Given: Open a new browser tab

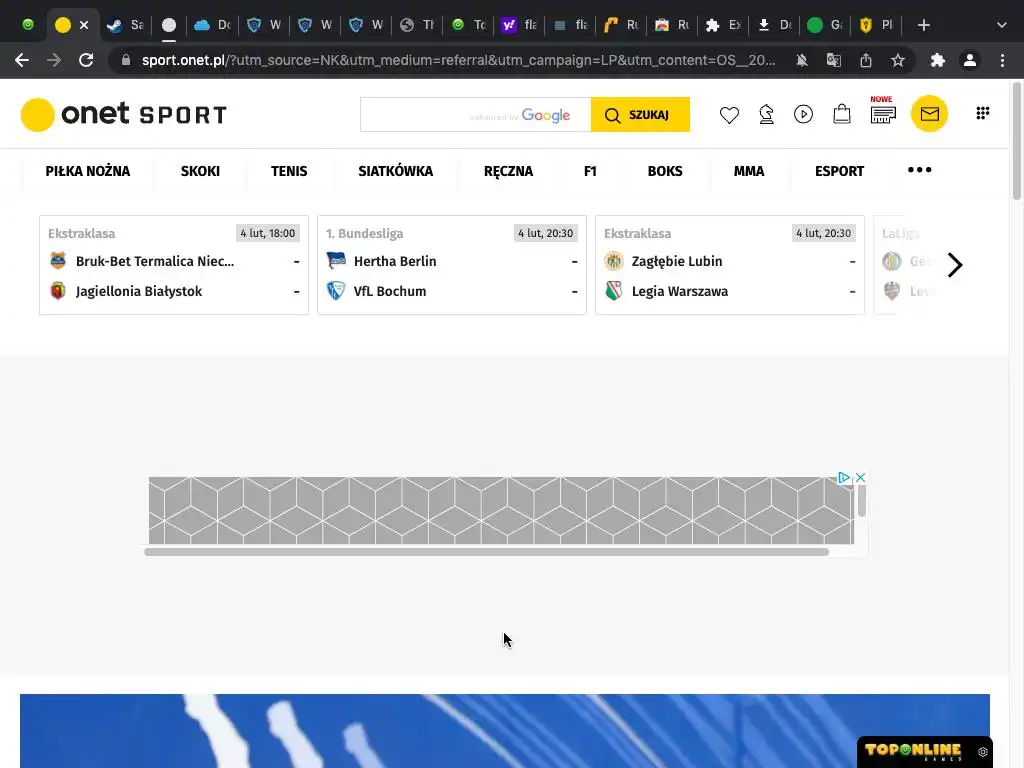Looking at the screenshot, I should click(923, 25).
